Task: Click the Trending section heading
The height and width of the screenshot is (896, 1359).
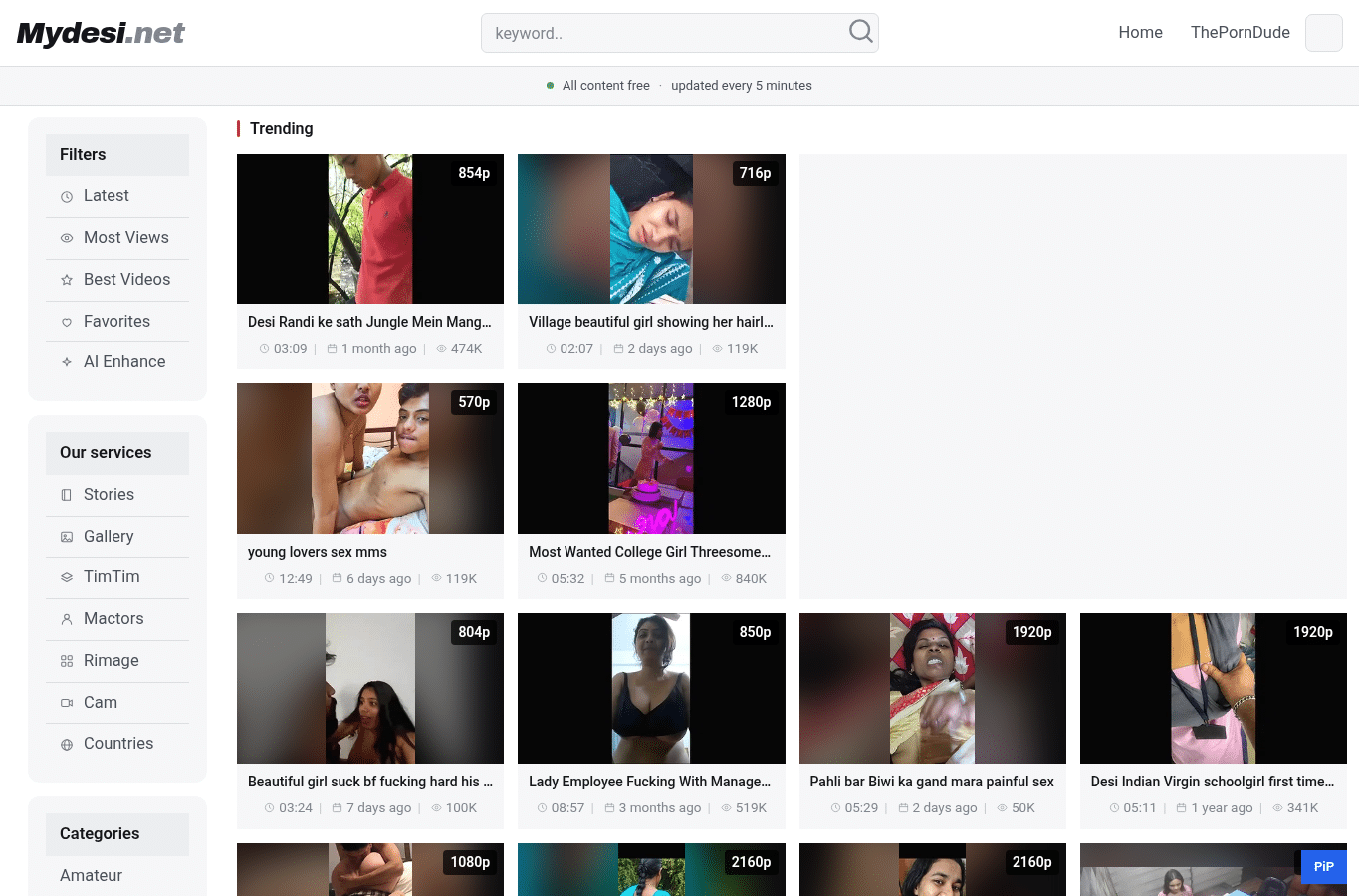Action: point(281,128)
